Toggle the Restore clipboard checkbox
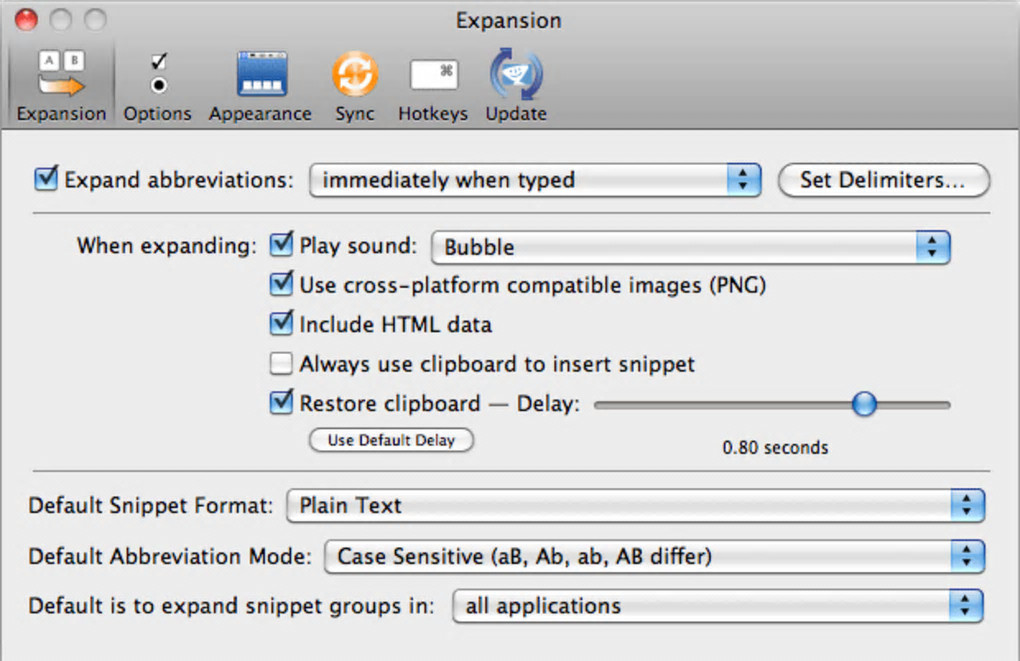The image size is (1020, 661). 281,403
